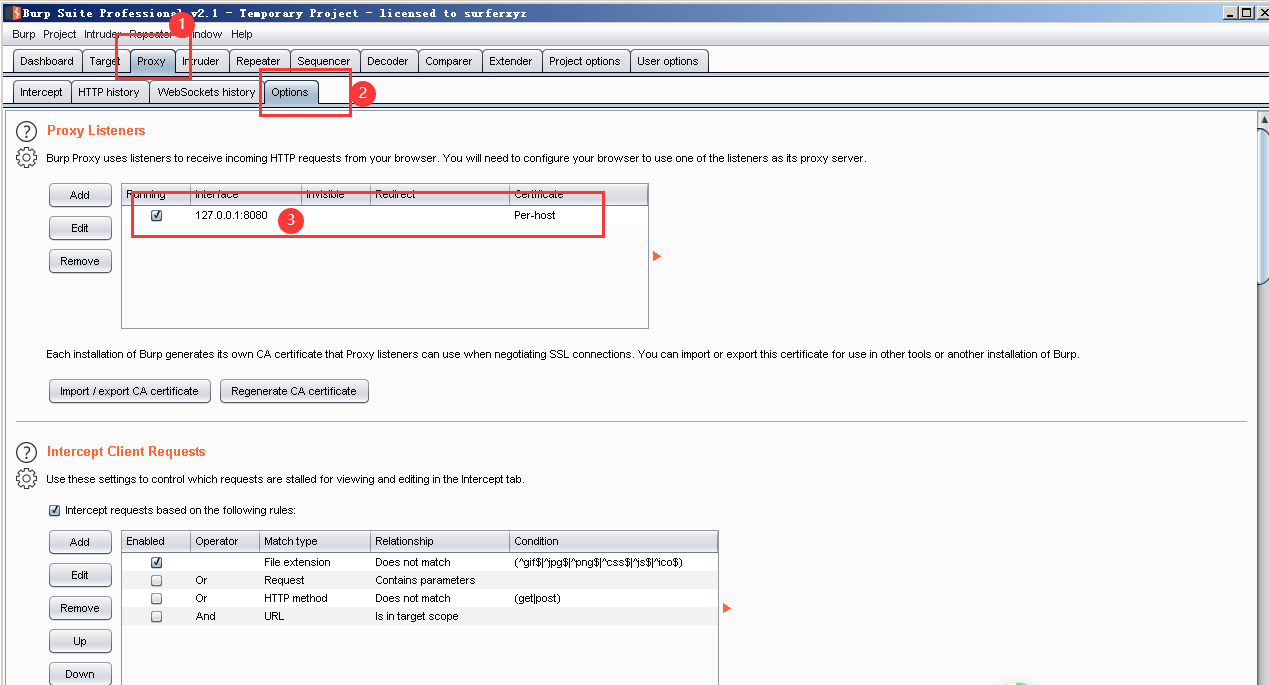Click Add button for Proxy Listeners
Viewport: 1269px width, 685px height.
pos(80,195)
